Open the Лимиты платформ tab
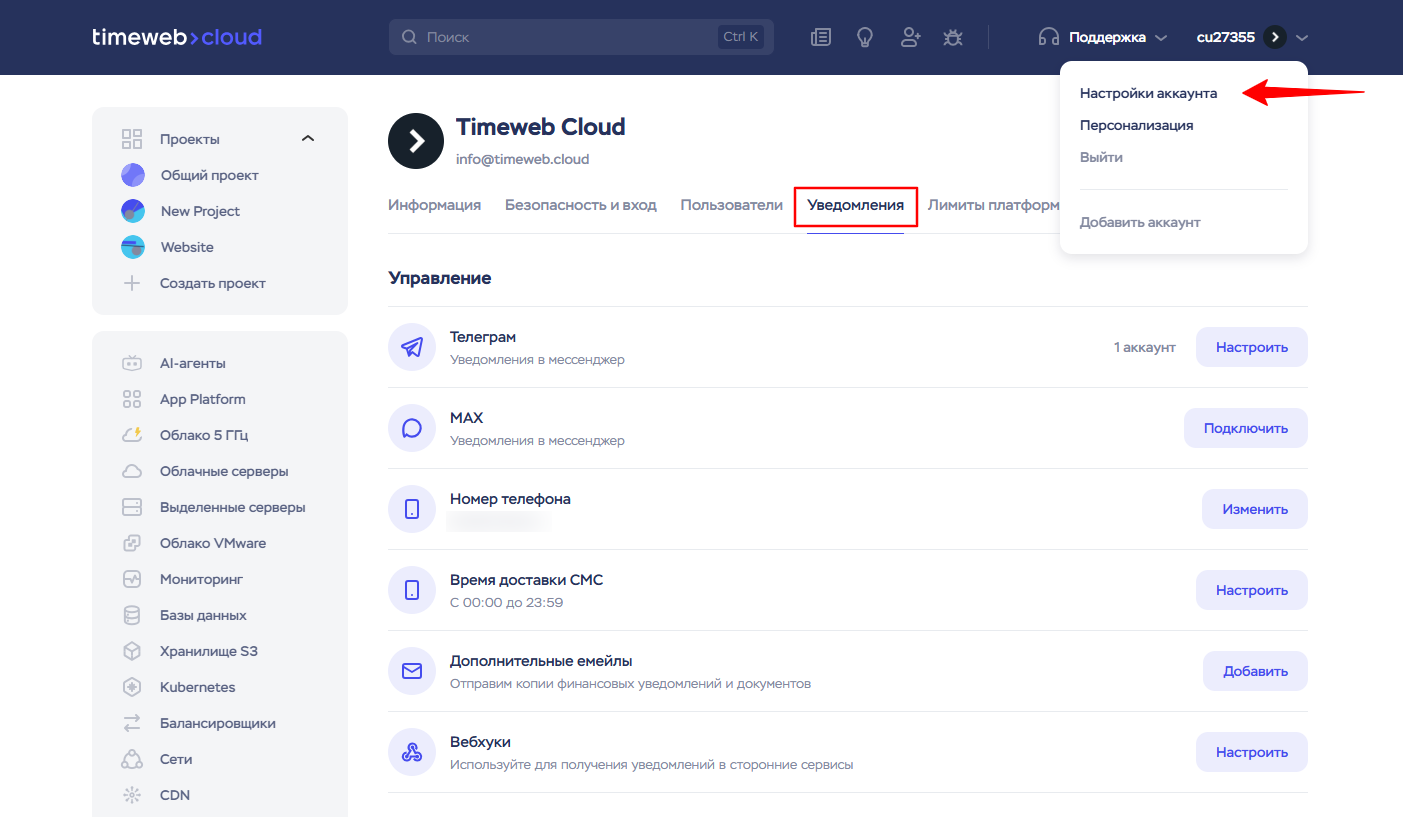This screenshot has width=1403, height=817. tap(993, 205)
